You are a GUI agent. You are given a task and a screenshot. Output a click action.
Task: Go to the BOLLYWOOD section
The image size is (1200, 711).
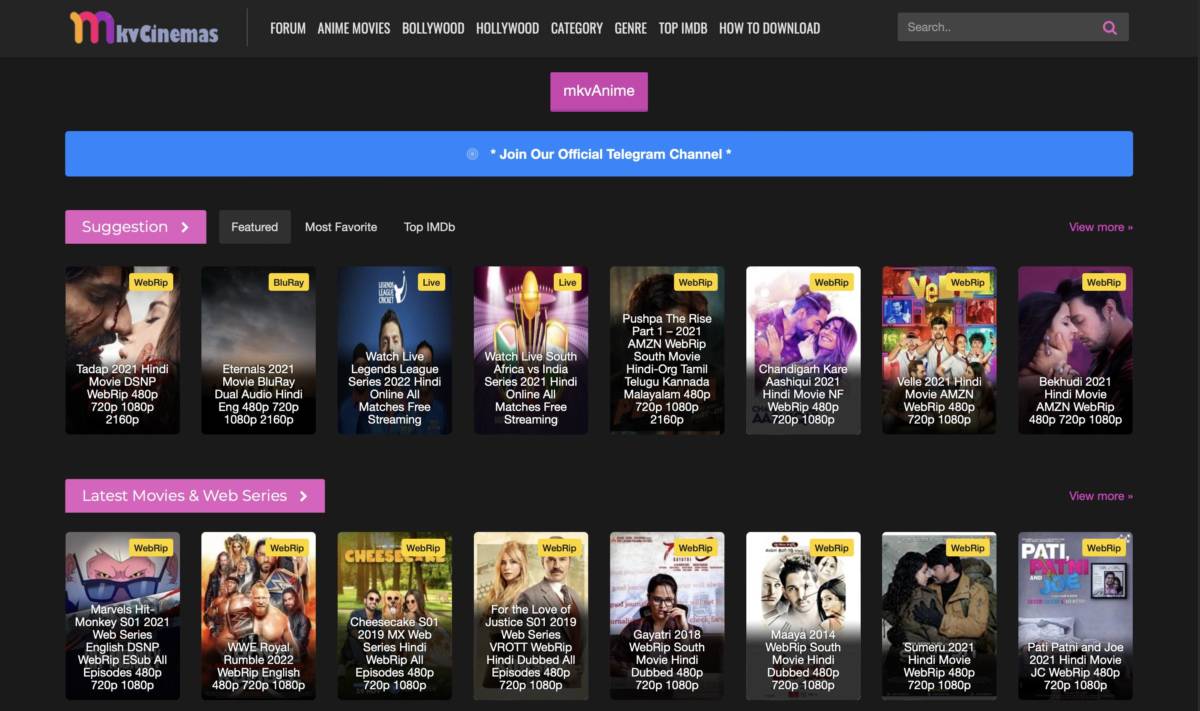(x=433, y=28)
